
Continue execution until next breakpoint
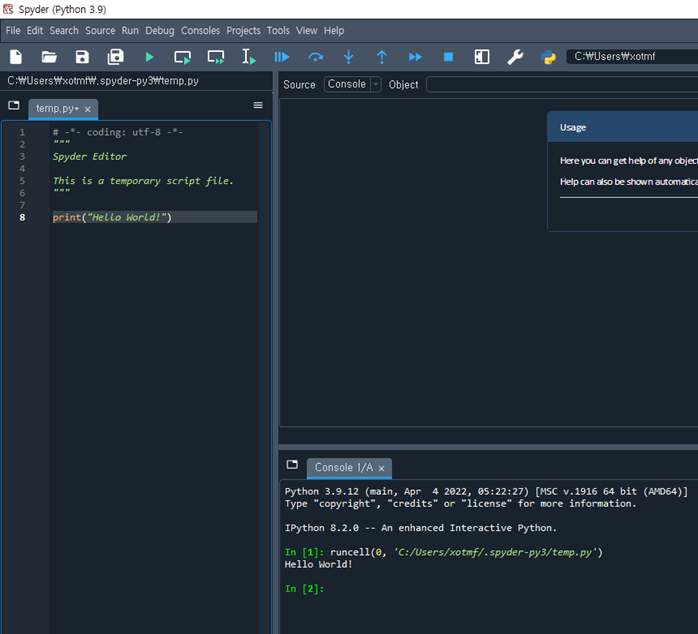415,57
